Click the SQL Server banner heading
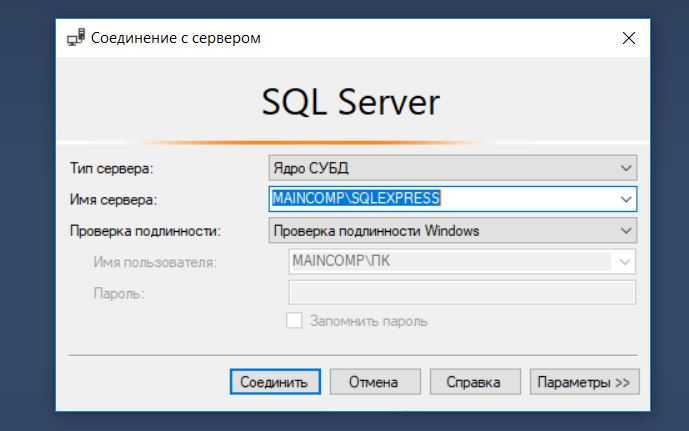The image size is (689, 431). tap(350, 102)
